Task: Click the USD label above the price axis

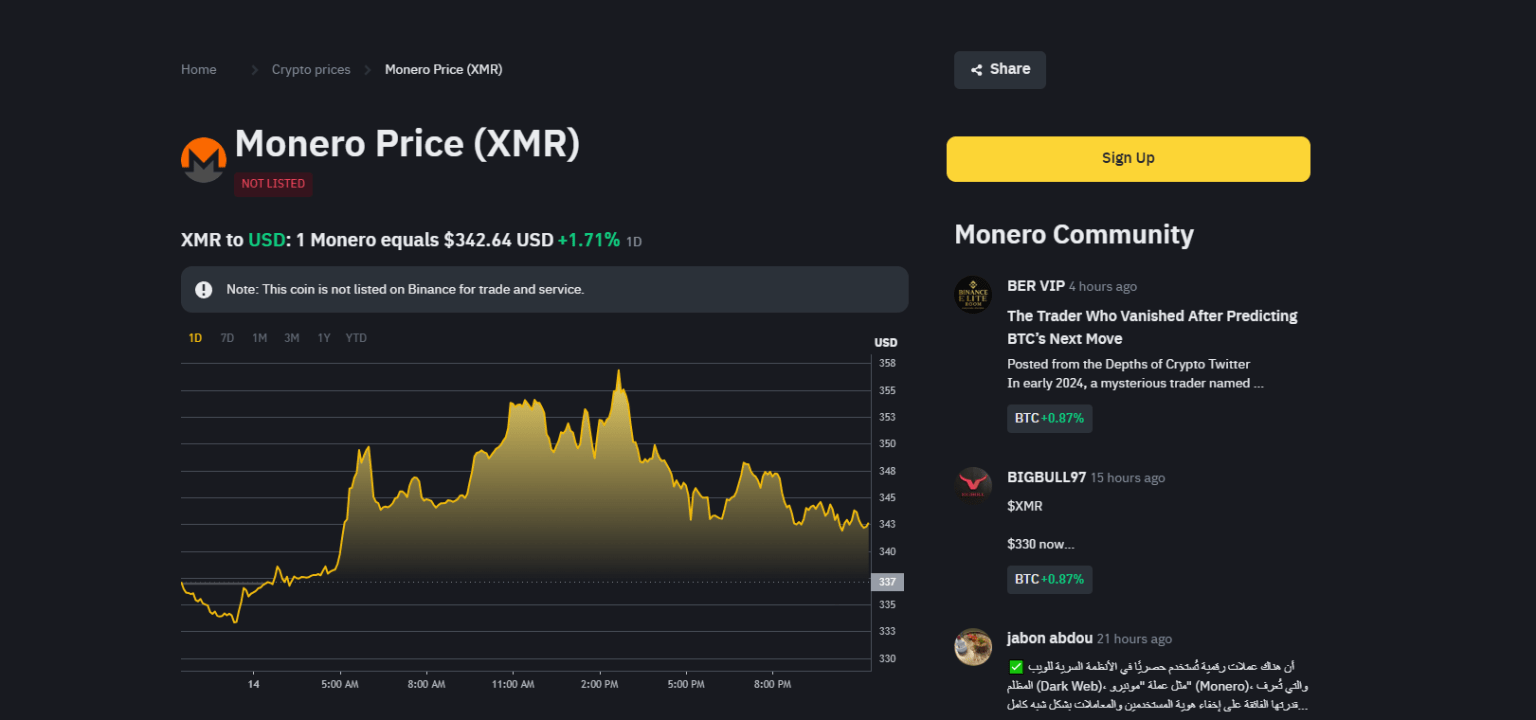Action: [x=886, y=342]
